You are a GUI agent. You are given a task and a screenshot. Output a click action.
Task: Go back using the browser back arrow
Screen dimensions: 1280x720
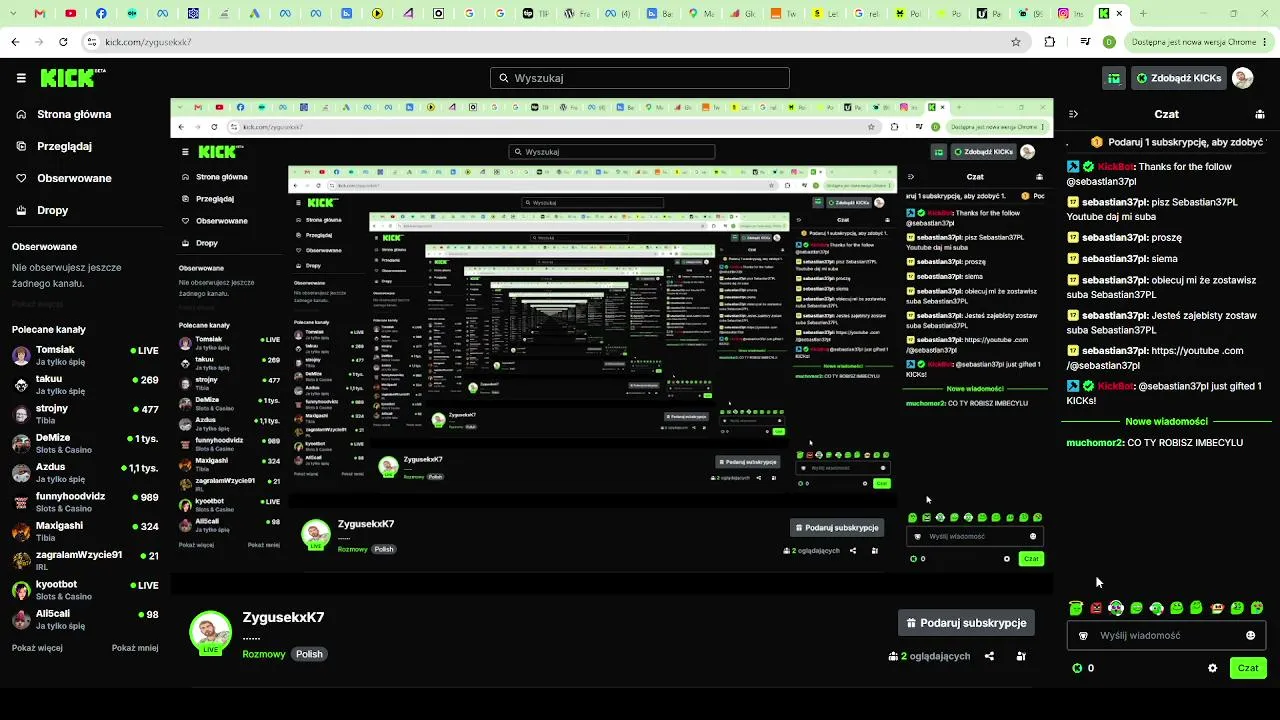coord(15,42)
